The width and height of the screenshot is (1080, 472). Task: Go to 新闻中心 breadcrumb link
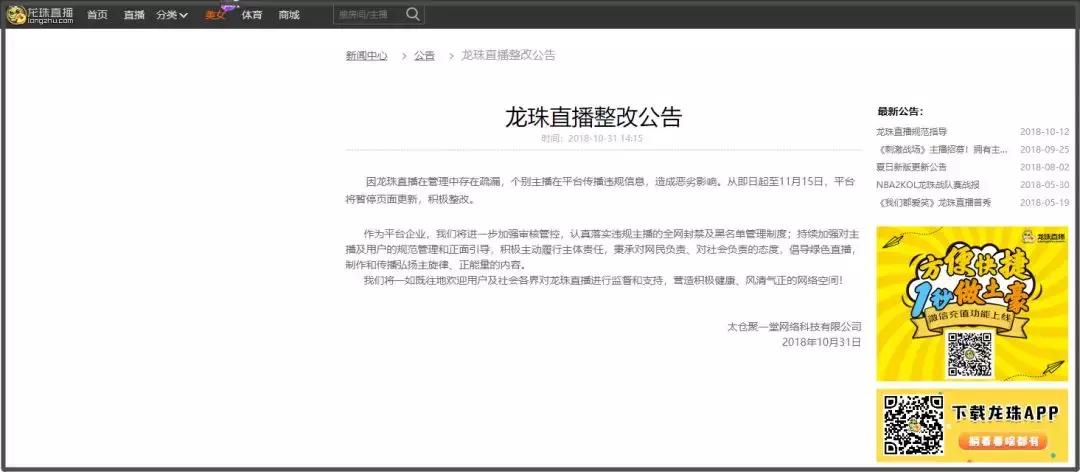[x=366, y=56]
